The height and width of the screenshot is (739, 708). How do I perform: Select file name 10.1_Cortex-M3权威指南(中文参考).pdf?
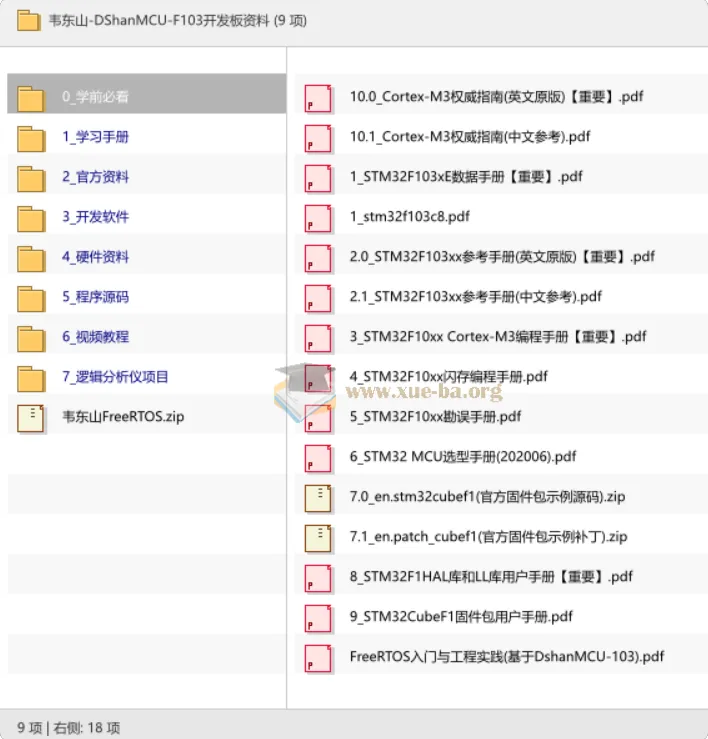coord(470,137)
